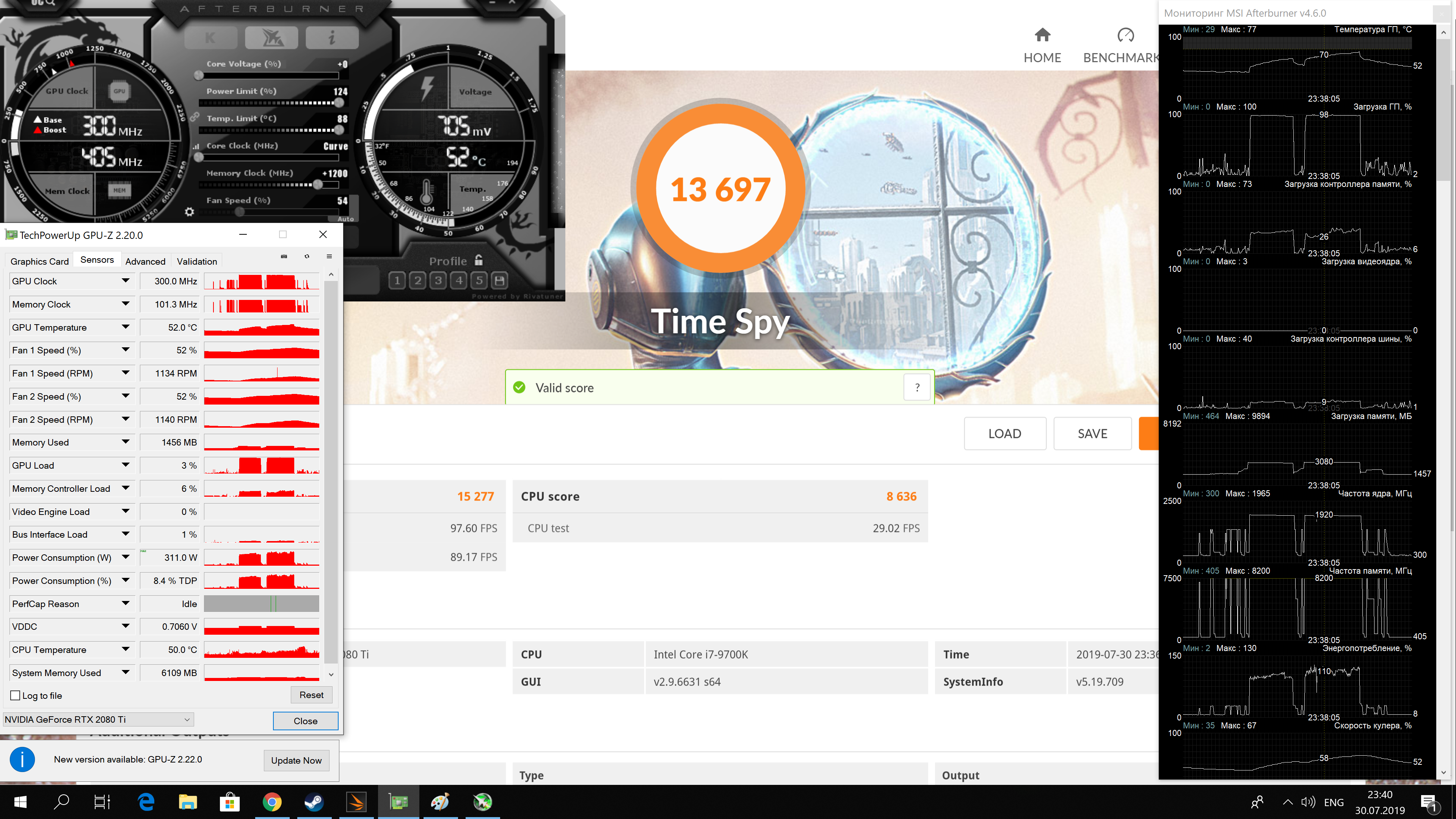Expand PerfCap Reason sensor dropdown
The image size is (1456, 819).
126,603
